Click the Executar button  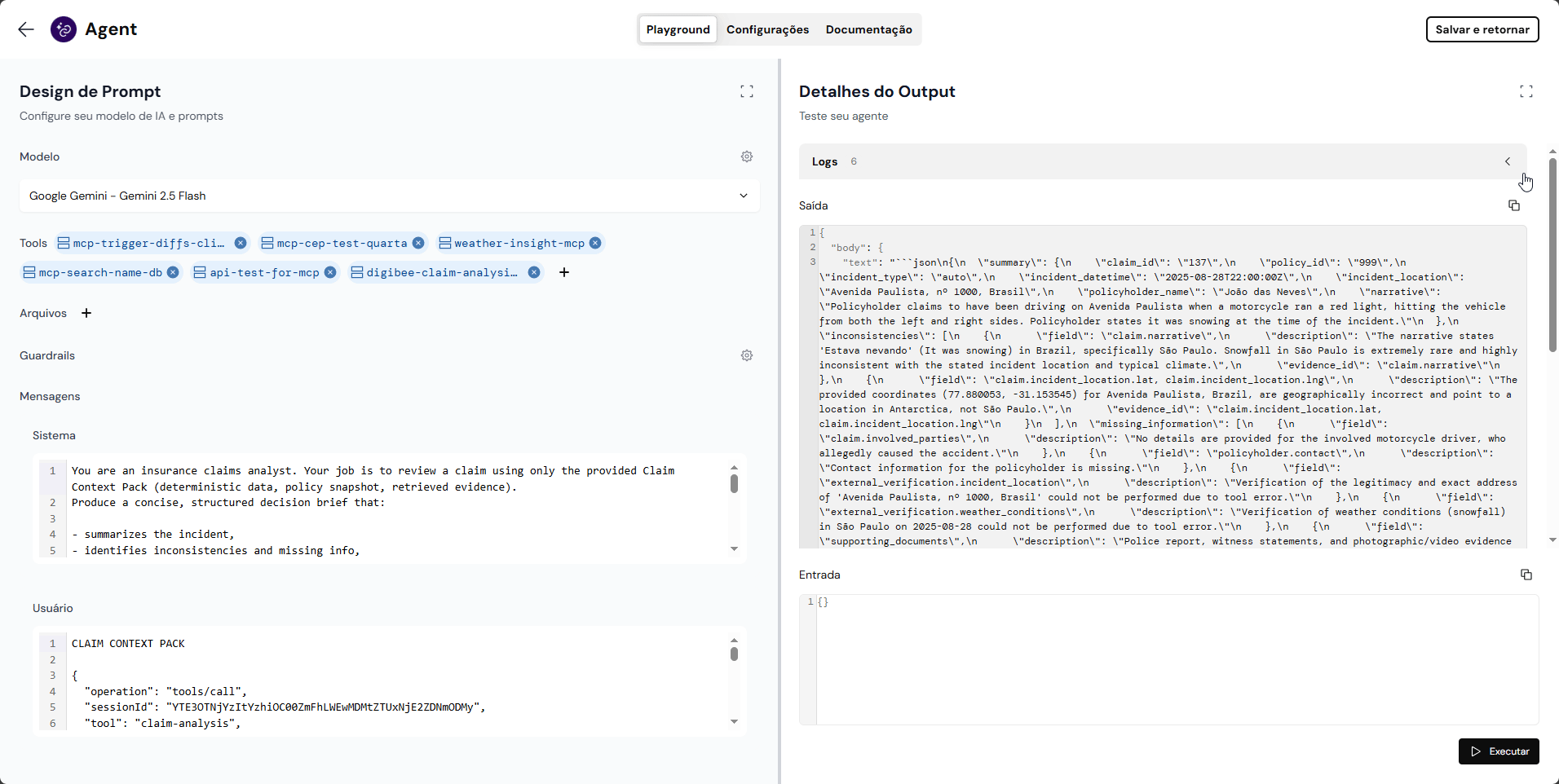click(x=1498, y=751)
